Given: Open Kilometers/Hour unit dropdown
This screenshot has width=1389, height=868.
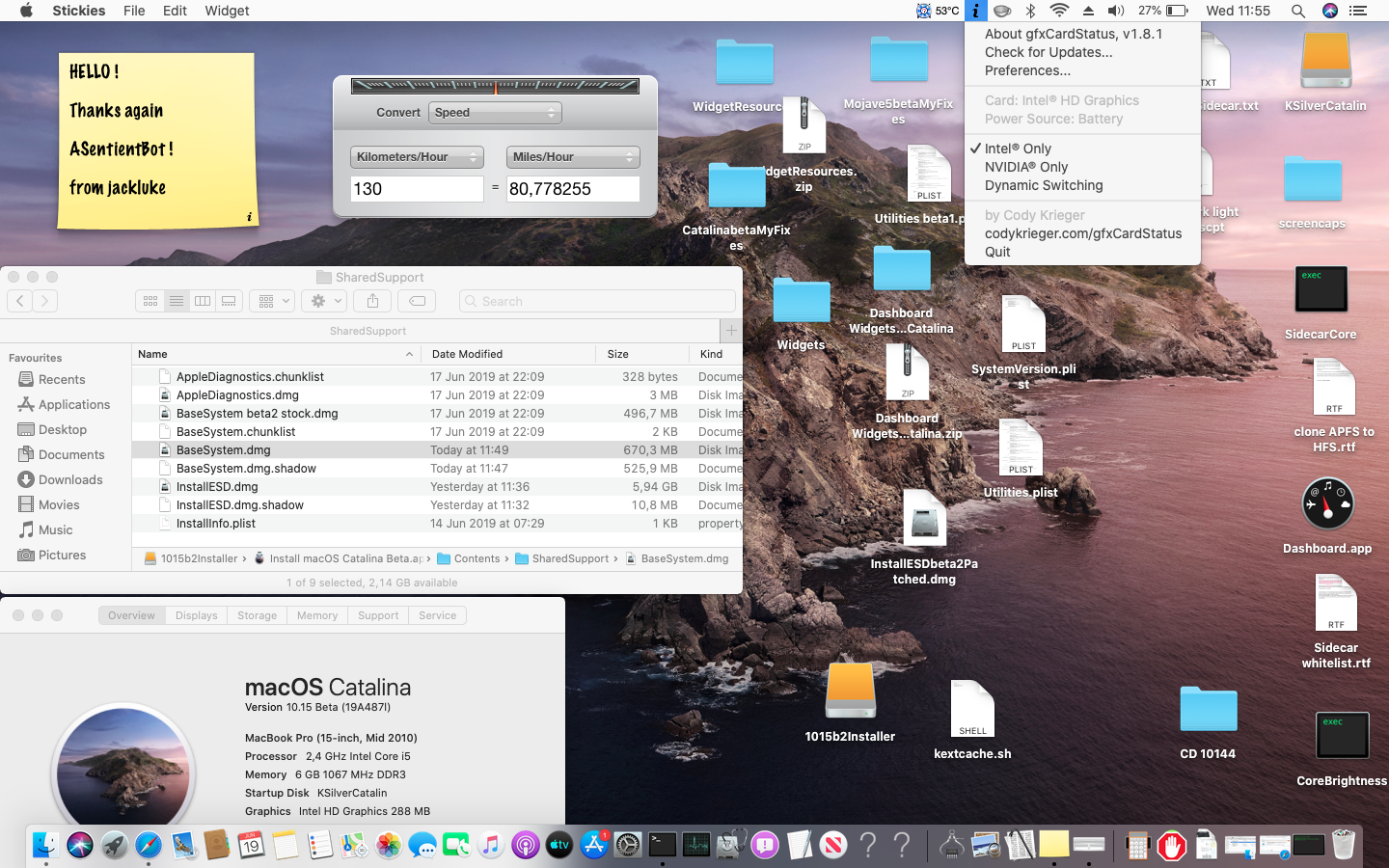Looking at the screenshot, I should point(416,156).
